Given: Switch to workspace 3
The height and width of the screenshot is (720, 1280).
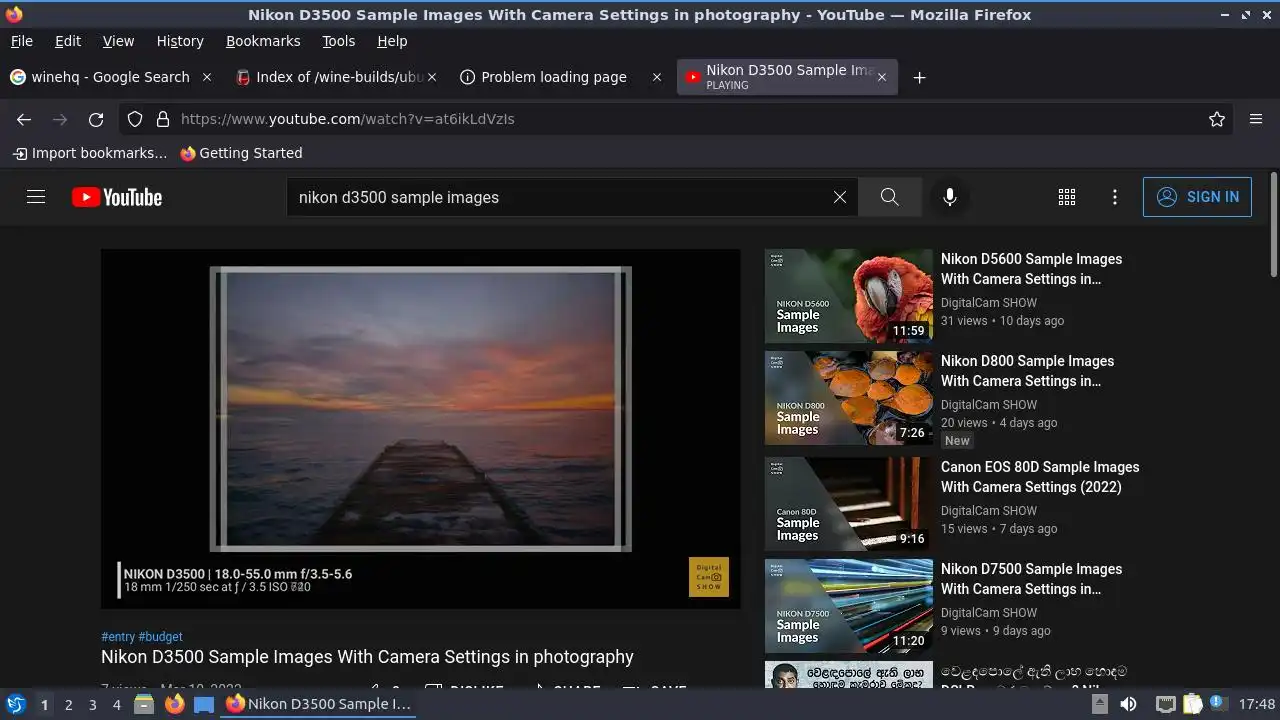Looking at the screenshot, I should (x=92, y=705).
